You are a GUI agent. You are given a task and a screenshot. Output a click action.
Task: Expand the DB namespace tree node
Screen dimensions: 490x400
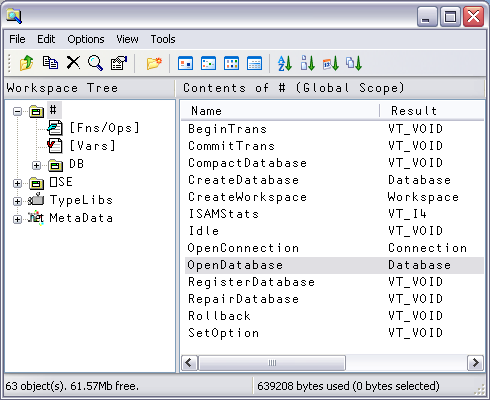point(37,165)
